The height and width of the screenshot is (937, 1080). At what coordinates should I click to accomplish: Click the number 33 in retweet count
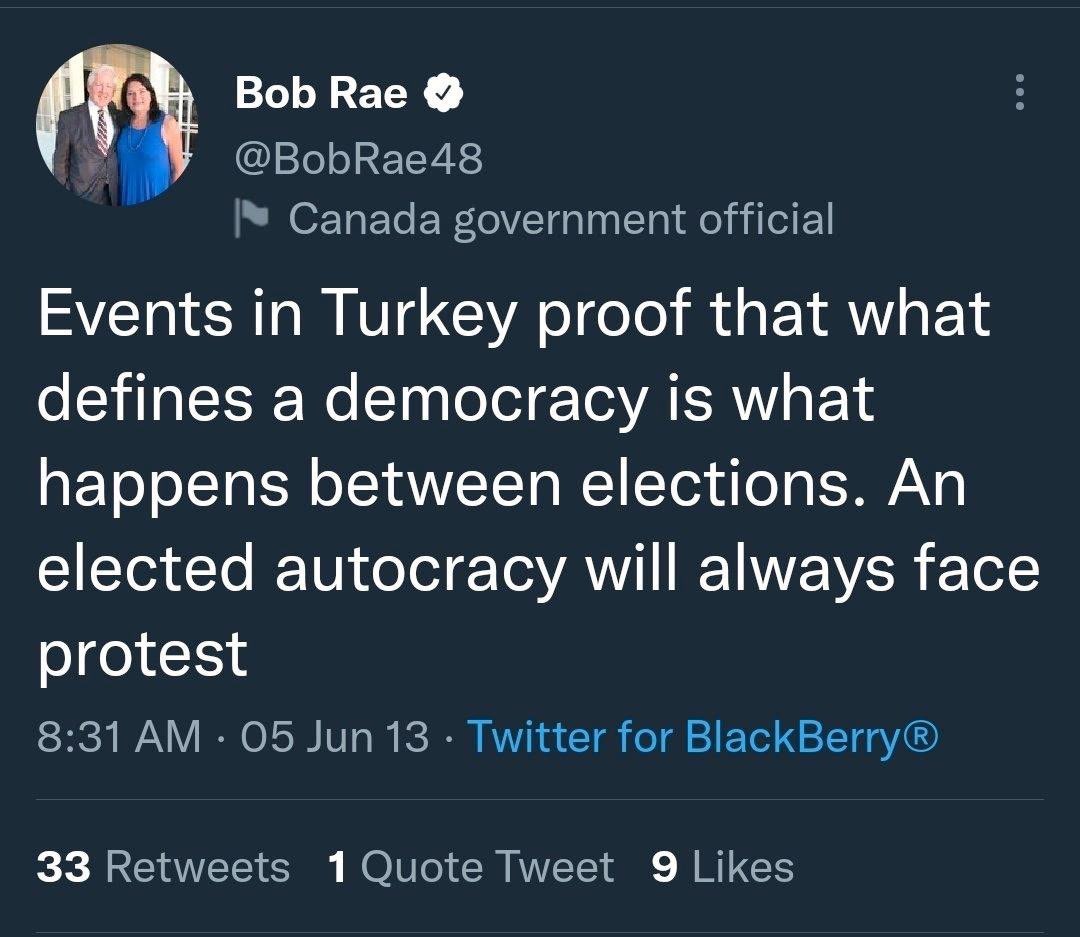pyautogui.click(x=63, y=866)
